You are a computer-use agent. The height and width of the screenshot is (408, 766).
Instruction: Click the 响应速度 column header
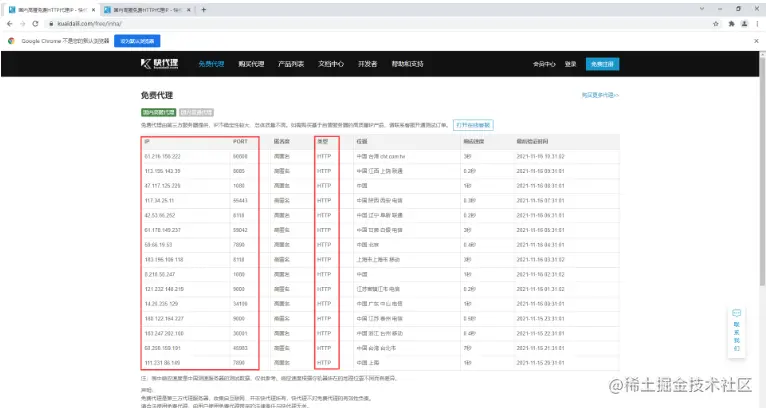click(473, 141)
